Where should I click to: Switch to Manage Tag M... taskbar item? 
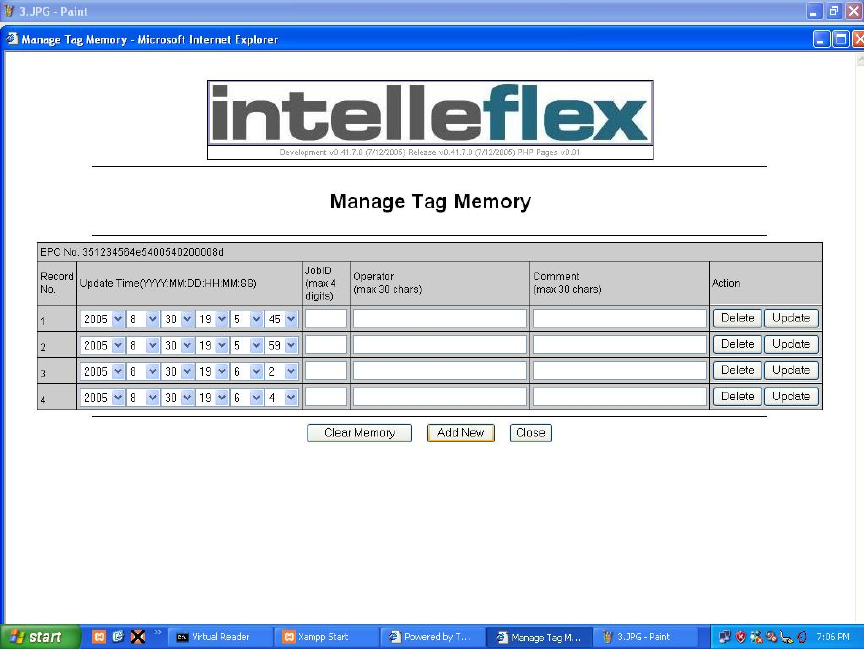click(539, 637)
